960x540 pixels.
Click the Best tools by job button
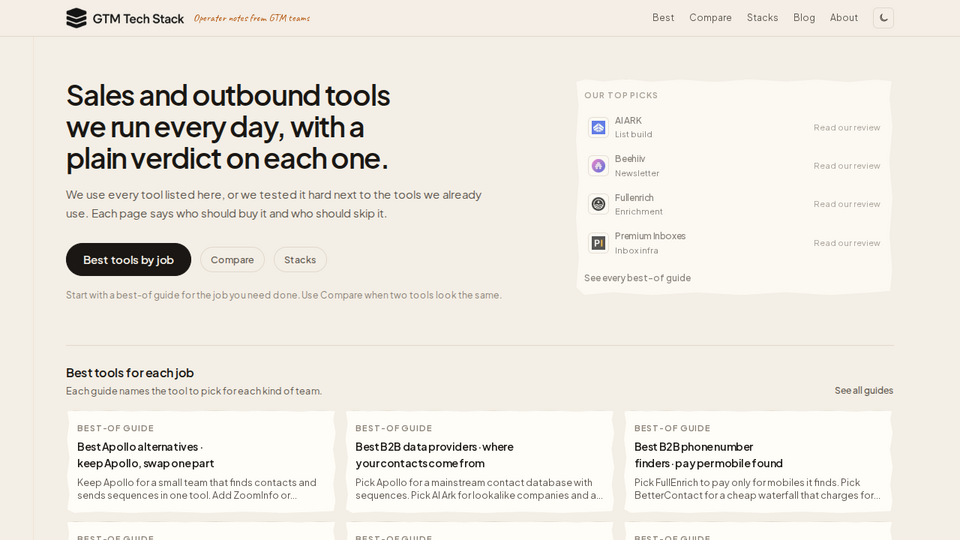click(x=129, y=260)
